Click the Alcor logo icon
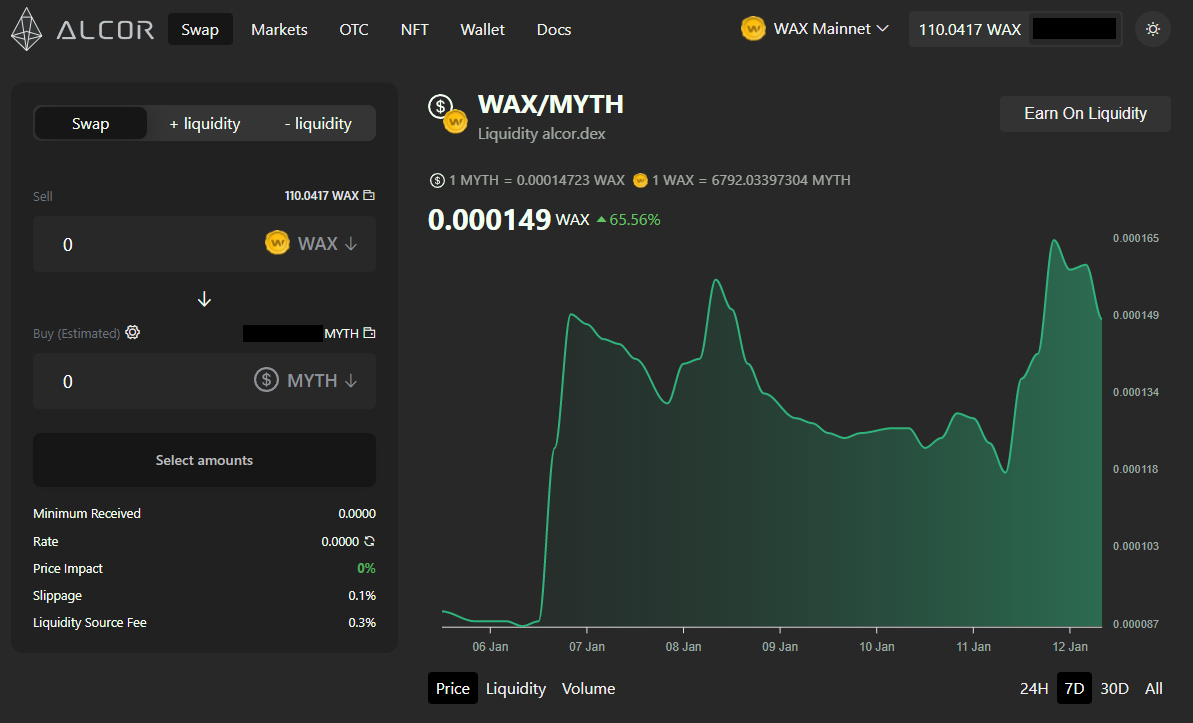Image resolution: width=1193 pixels, height=723 pixels. (27, 29)
